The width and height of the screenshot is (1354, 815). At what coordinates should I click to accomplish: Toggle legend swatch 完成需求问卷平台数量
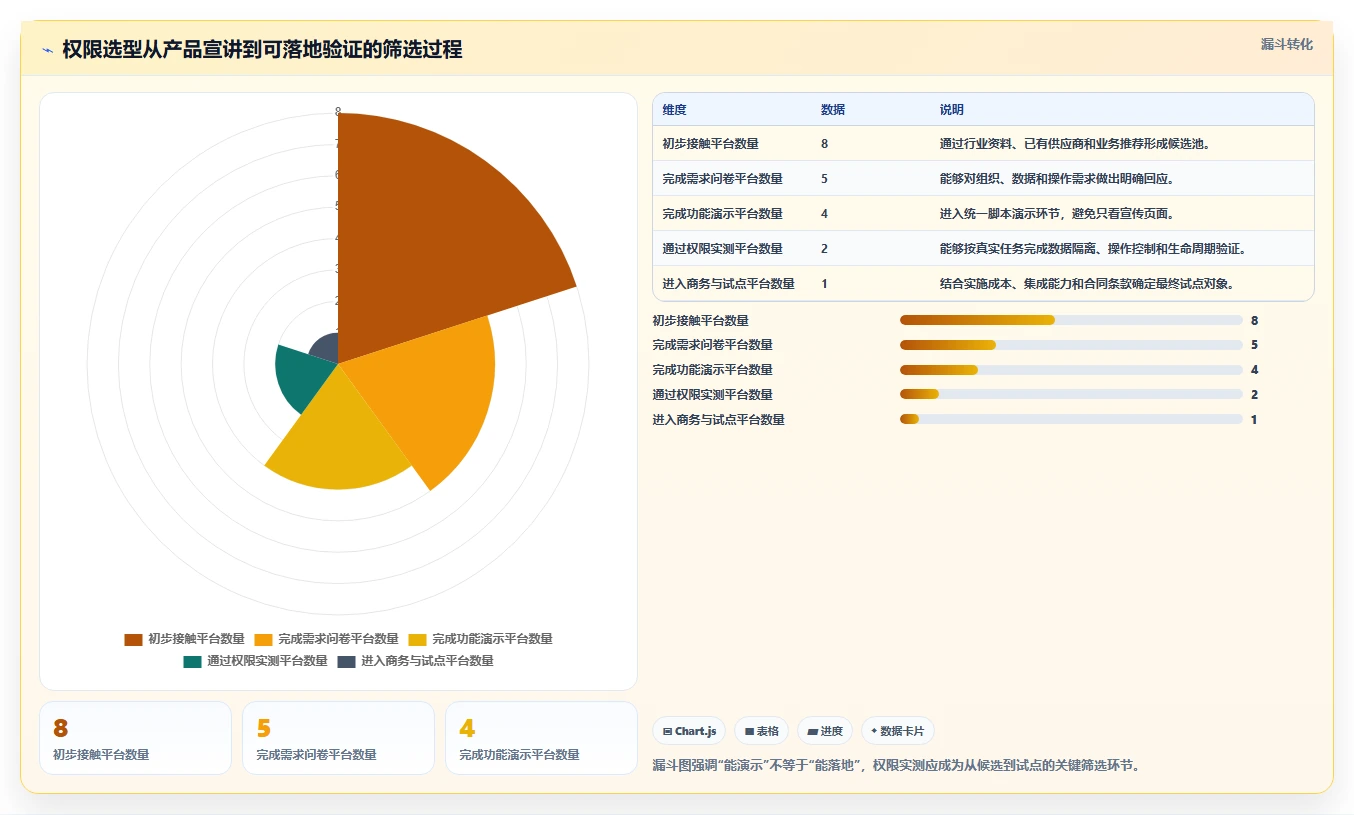264,639
